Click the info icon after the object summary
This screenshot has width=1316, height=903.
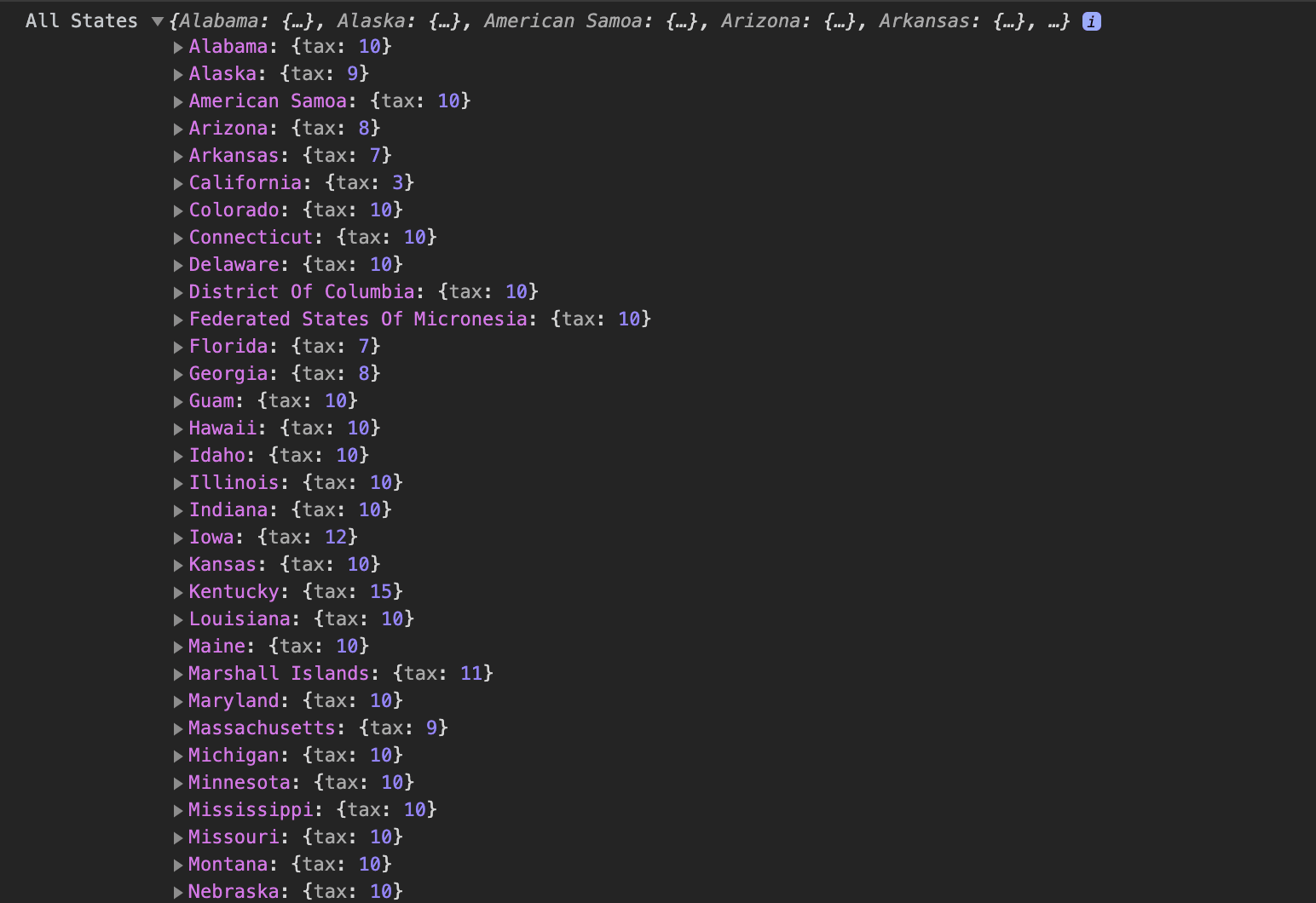coord(1091,21)
